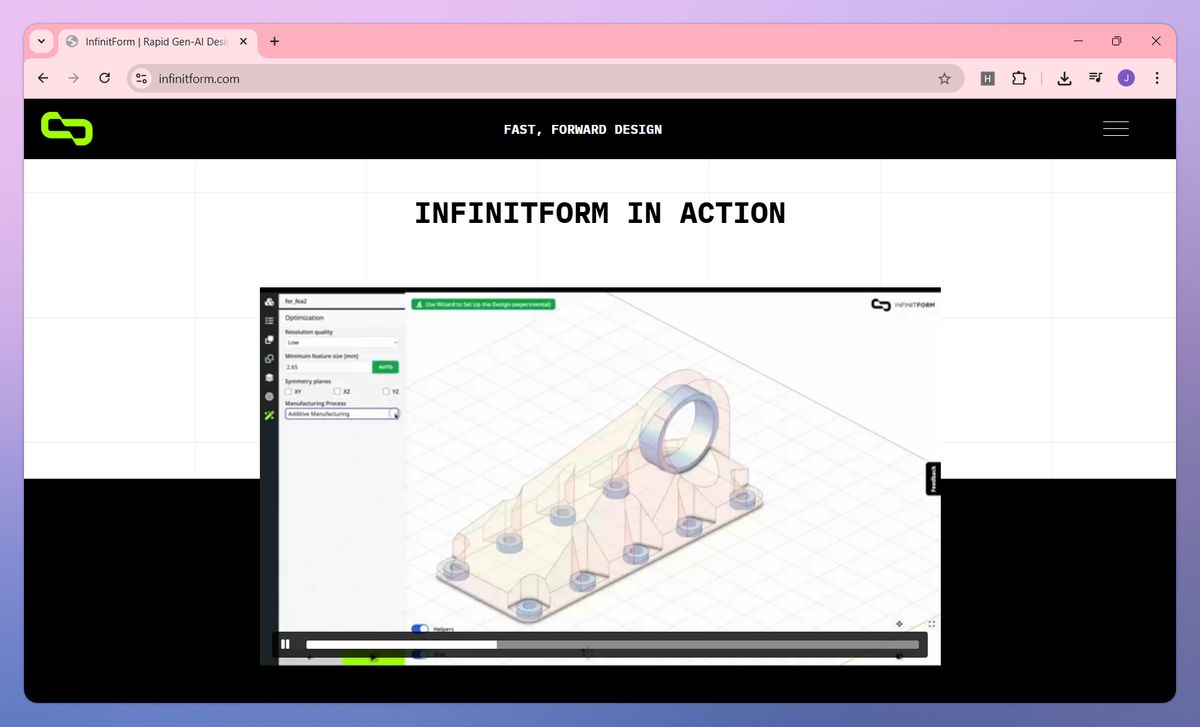Open the tab search dropdown arrow
The width and height of the screenshot is (1200, 727).
pos(41,42)
